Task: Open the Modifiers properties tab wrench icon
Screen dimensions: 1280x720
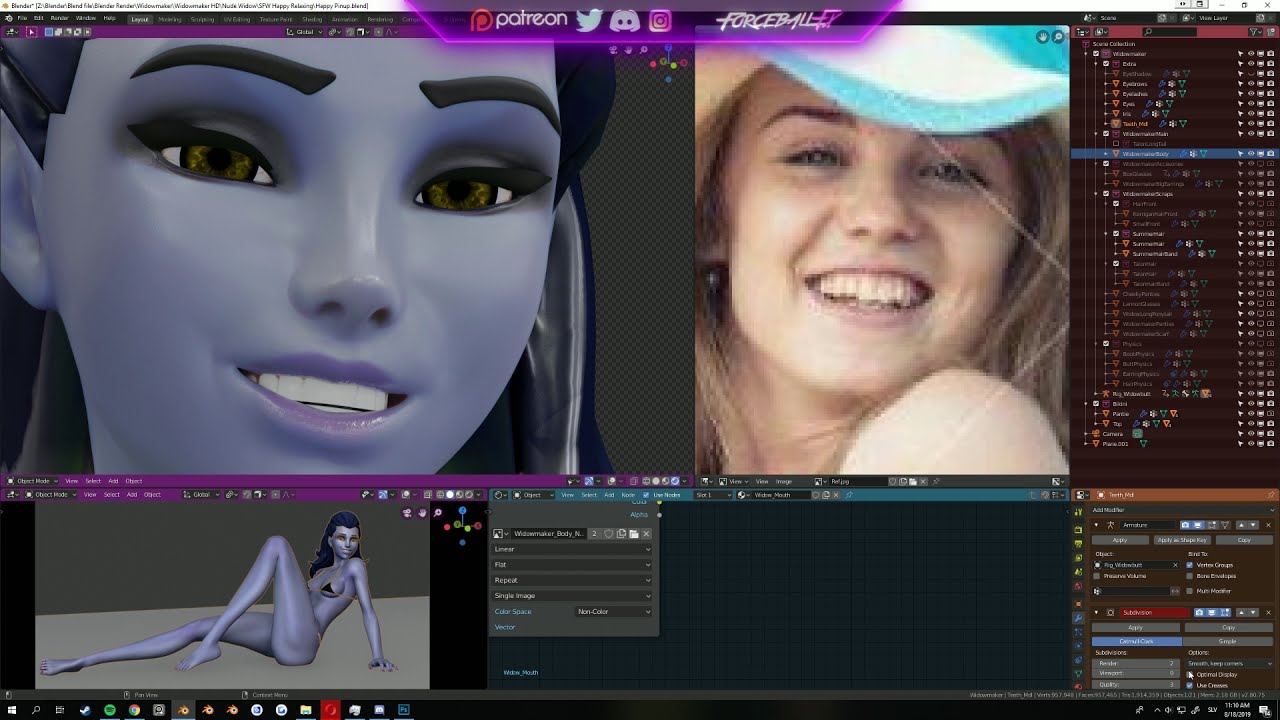Action: [1078, 619]
